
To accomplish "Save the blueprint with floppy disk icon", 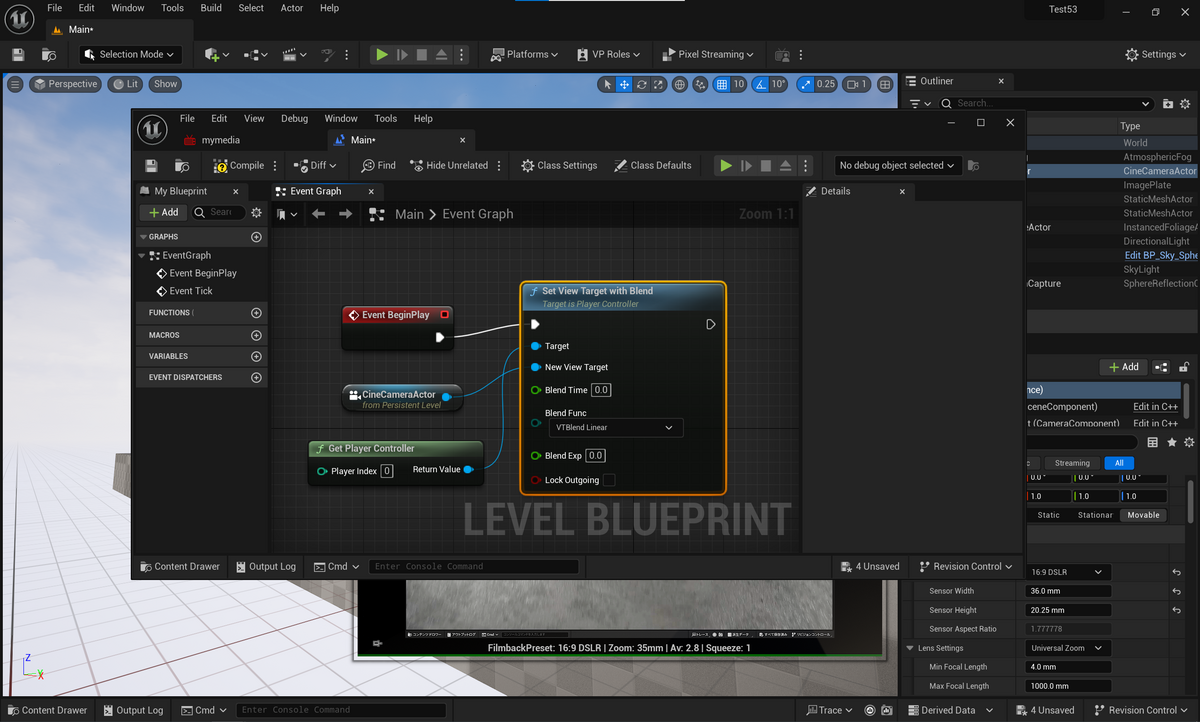I will click(x=151, y=166).
